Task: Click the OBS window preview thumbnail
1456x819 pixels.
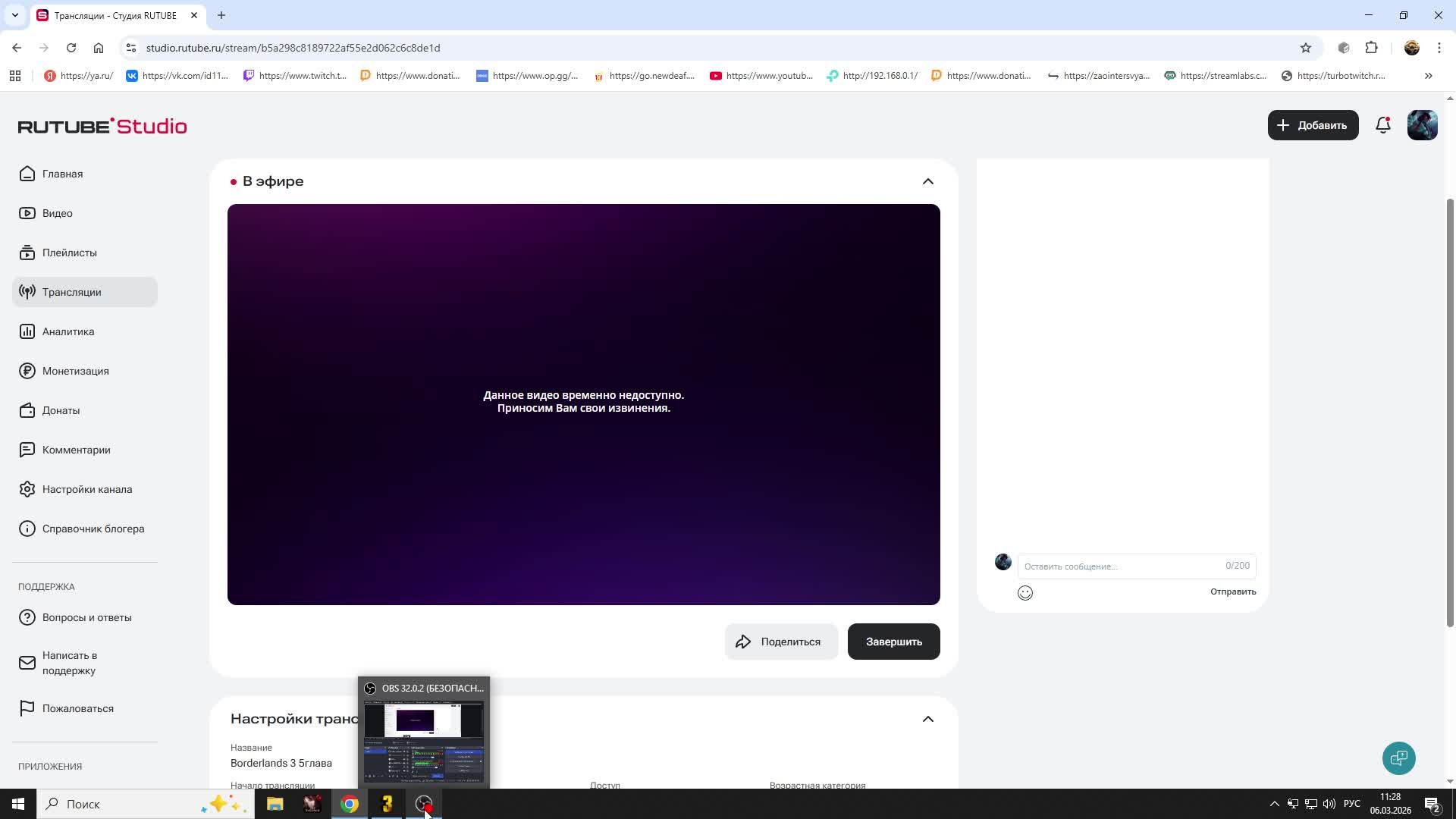Action: tap(424, 741)
